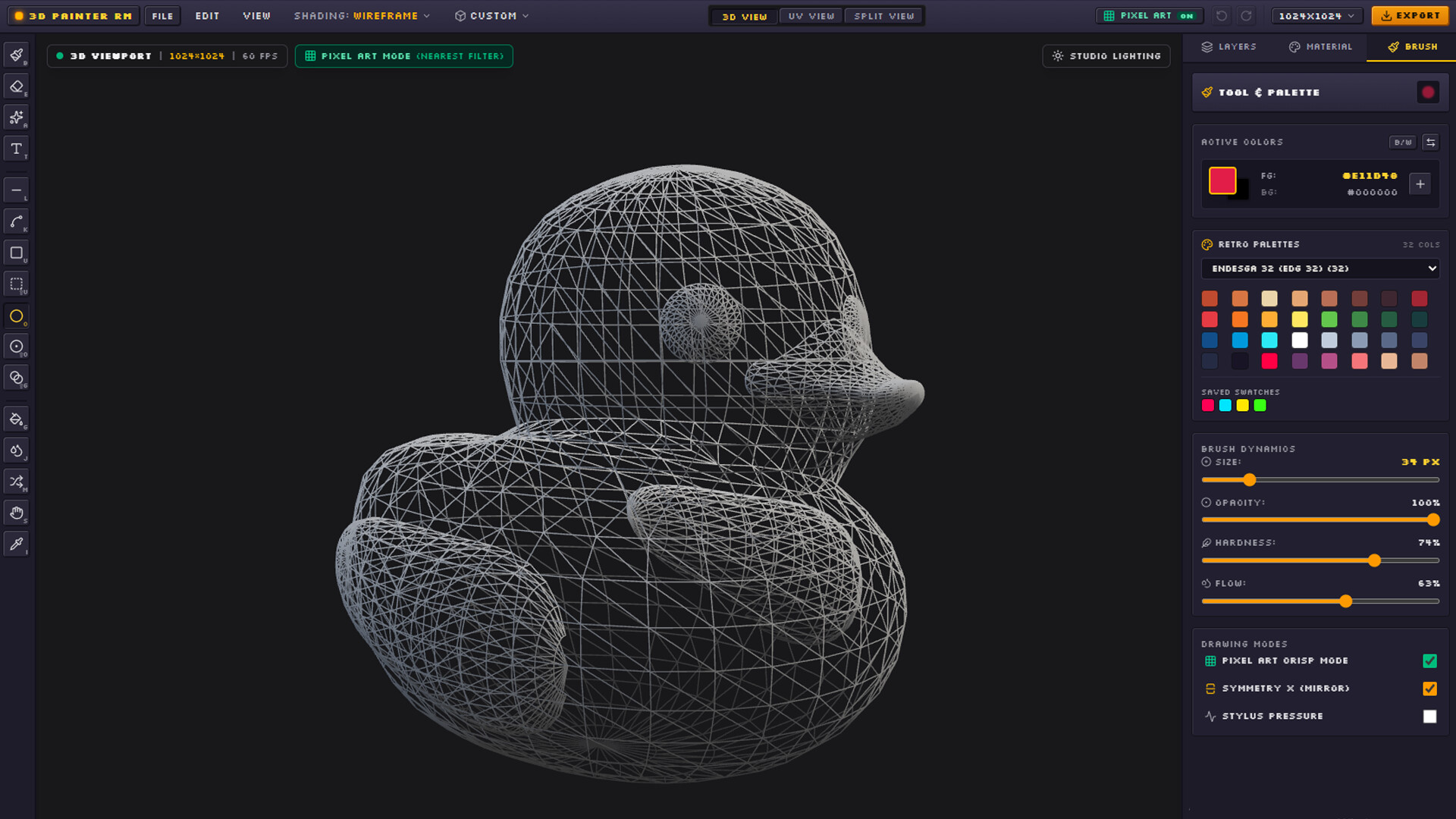Click the Undo arrow in top bar
This screenshot has height=819, width=1456.
tap(1221, 16)
